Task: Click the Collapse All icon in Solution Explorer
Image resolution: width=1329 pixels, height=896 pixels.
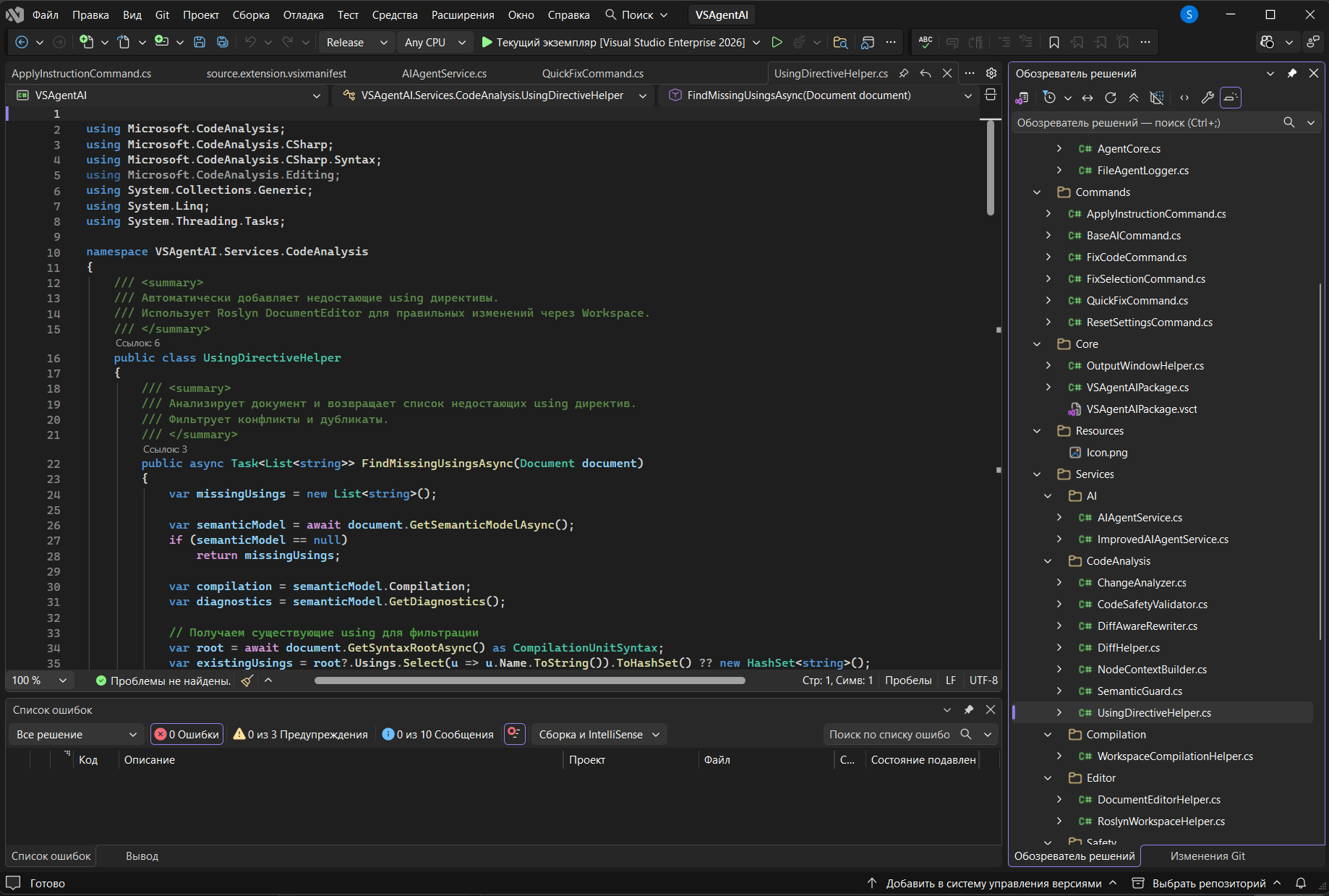Action: pyautogui.click(x=1134, y=98)
